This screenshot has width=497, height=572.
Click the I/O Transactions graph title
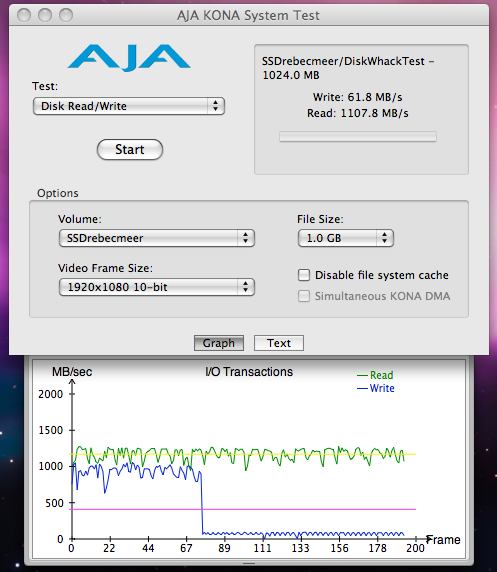249,372
